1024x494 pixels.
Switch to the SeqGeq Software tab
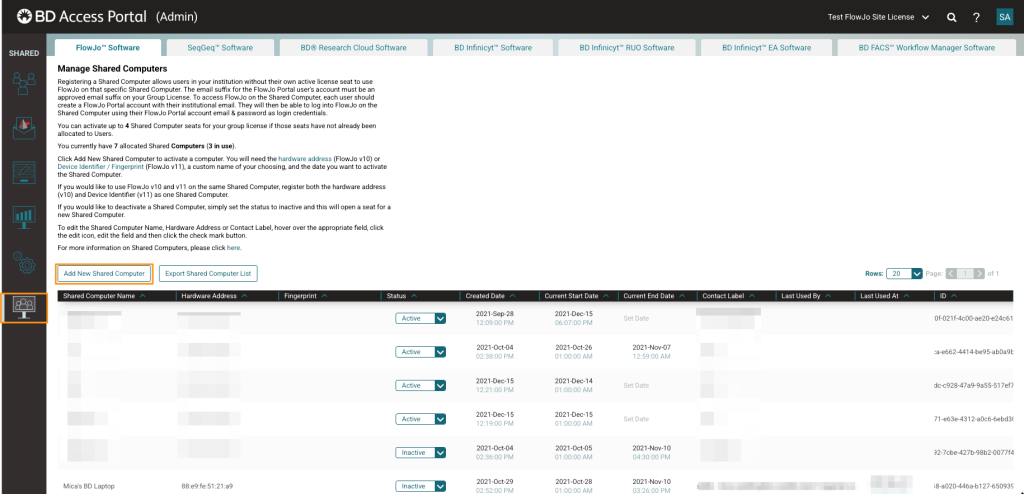[x=220, y=47]
